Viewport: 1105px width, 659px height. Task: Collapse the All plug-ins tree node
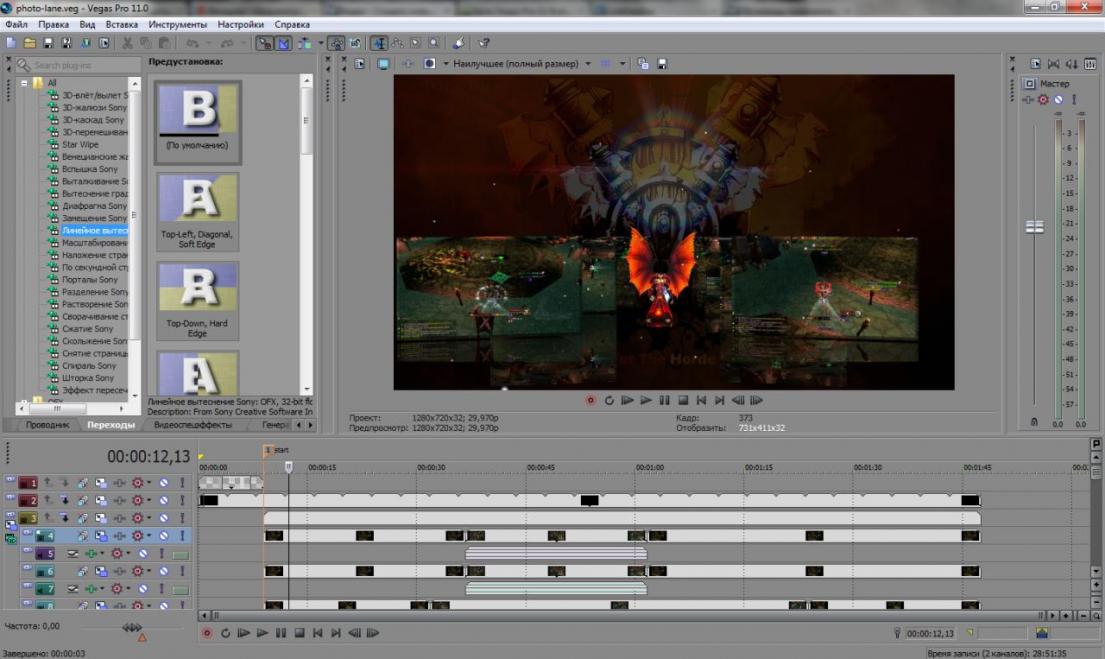pos(24,83)
